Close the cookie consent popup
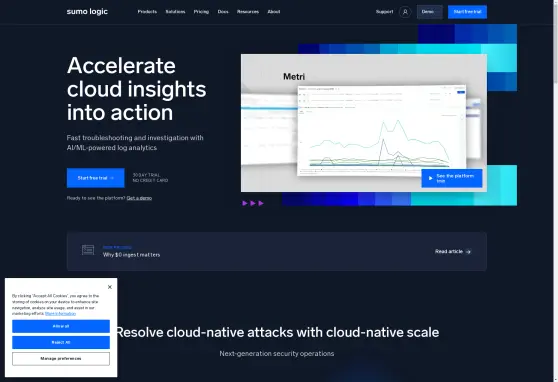The width and height of the screenshot is (558, 382). pyautogui.click(x=110, y=287)
